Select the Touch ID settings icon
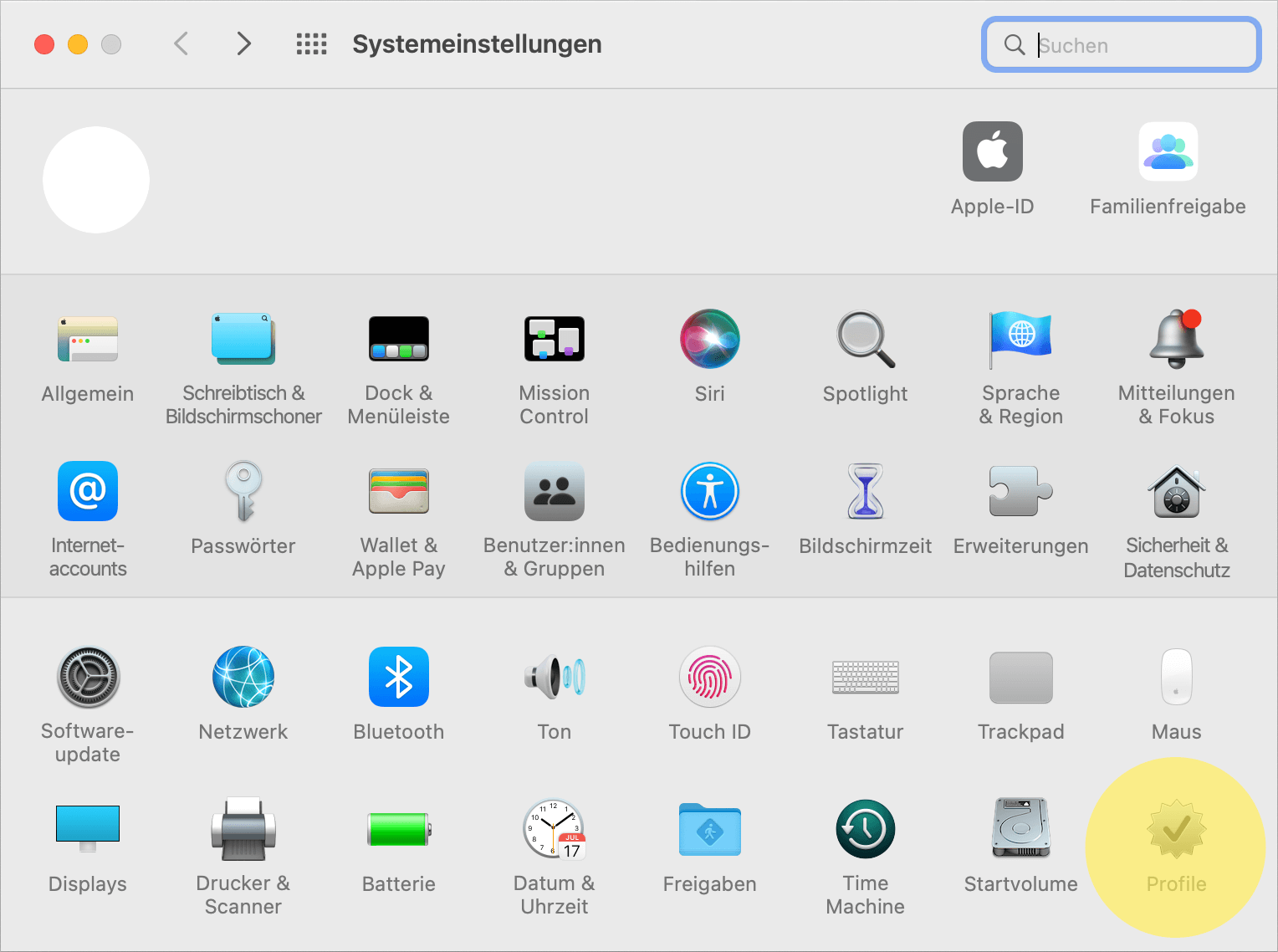The image size is (1278, 952). coord(709,677)
